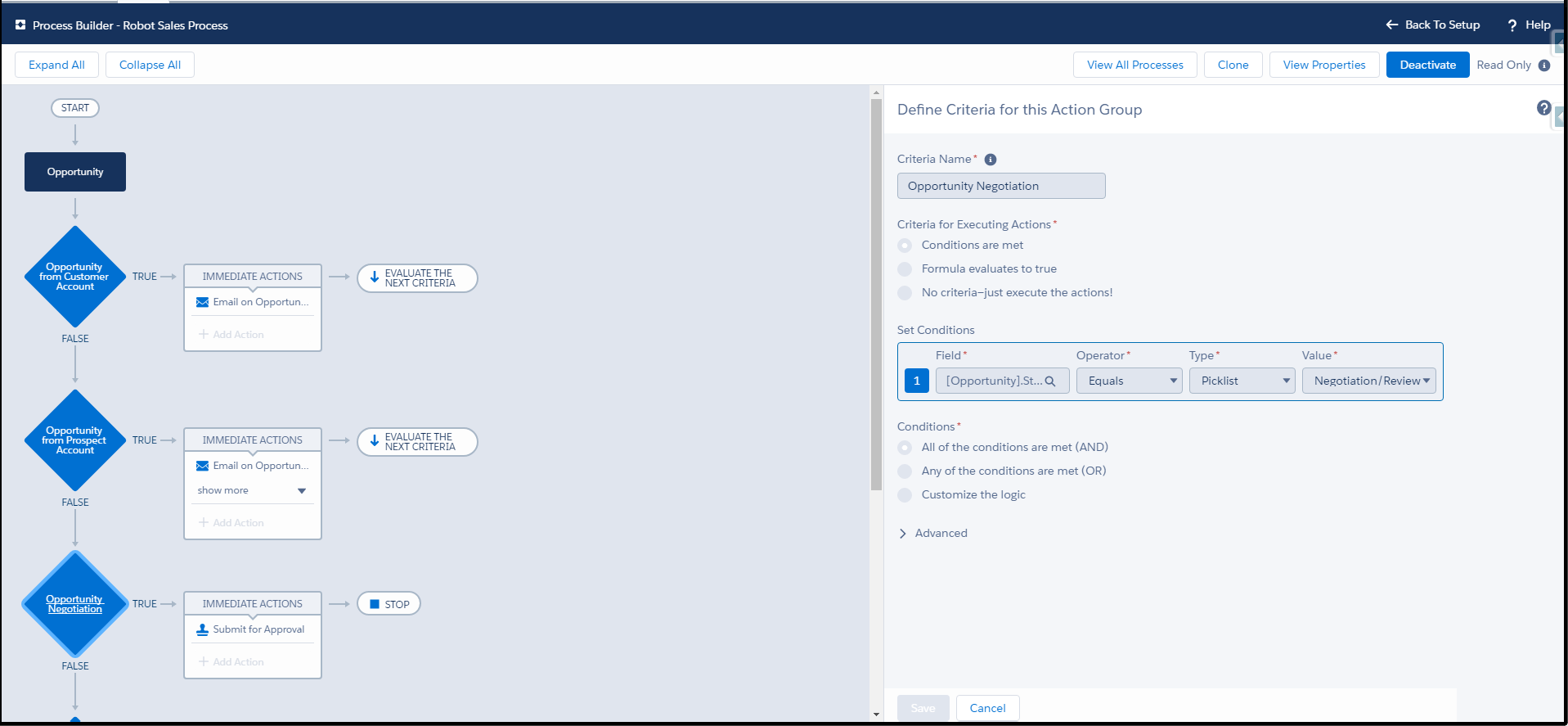Click the Opportunity from Customer Account diamond

75,277
